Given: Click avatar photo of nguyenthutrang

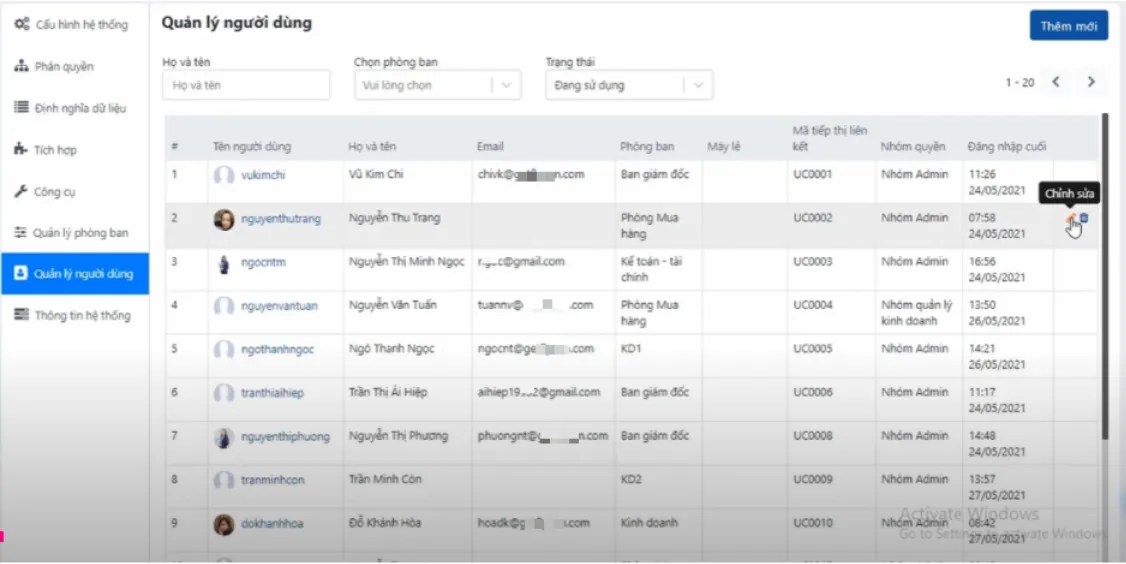Looking at the screenshot, I should point(224,219).
